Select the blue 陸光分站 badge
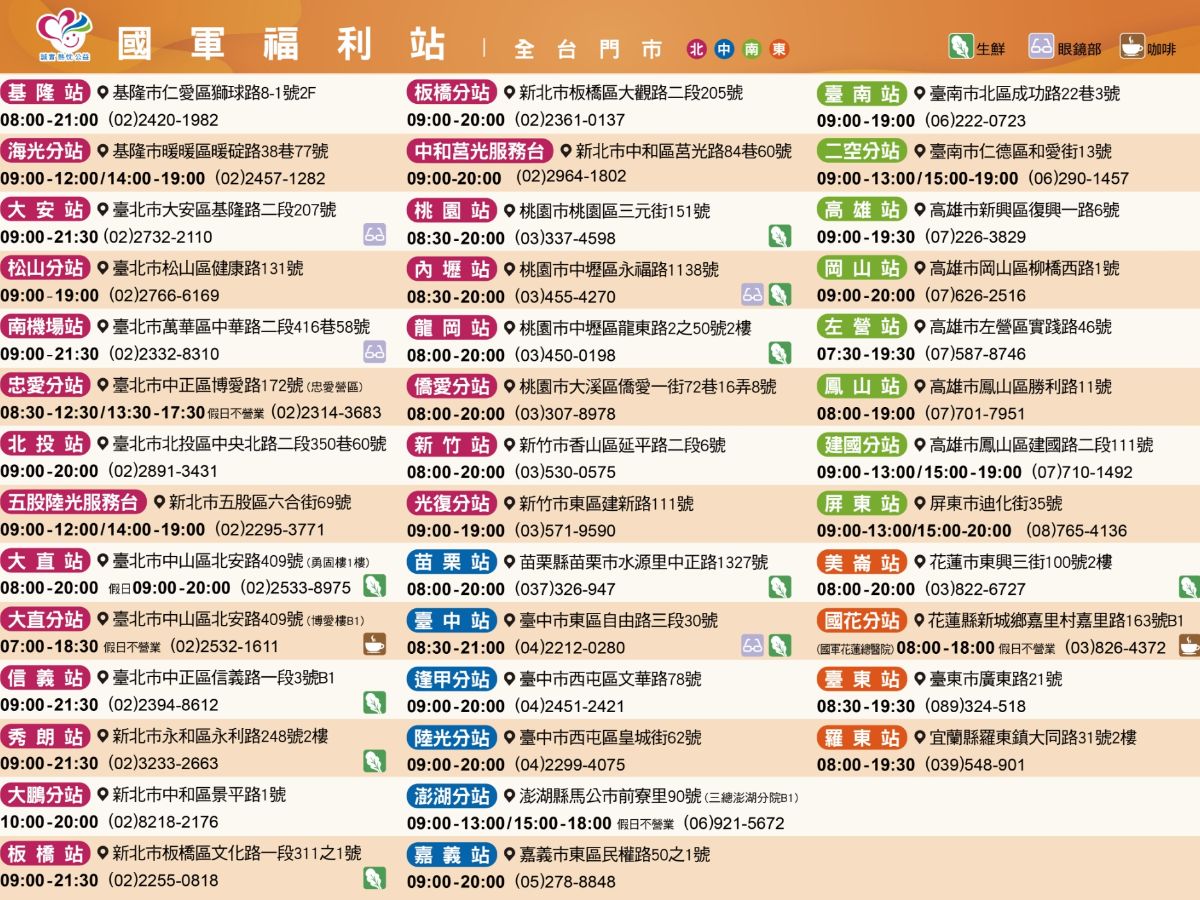The image size is (1200, 900). point(452,737)
